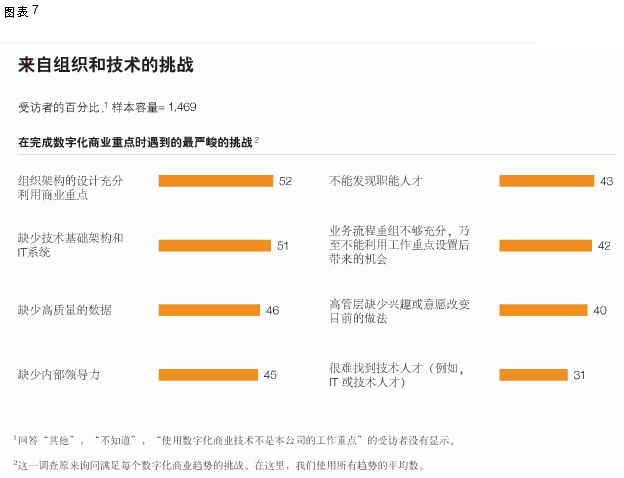Click the "图表 7" label at top
The width and height of the screenshot is (624, 478).
21,11
